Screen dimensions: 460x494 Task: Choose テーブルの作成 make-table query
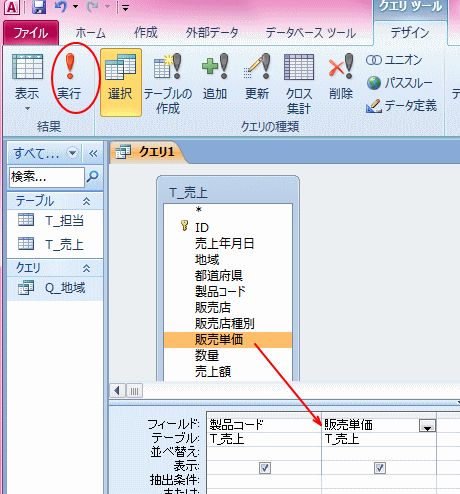pyautogui.click(x=168, y=84)
